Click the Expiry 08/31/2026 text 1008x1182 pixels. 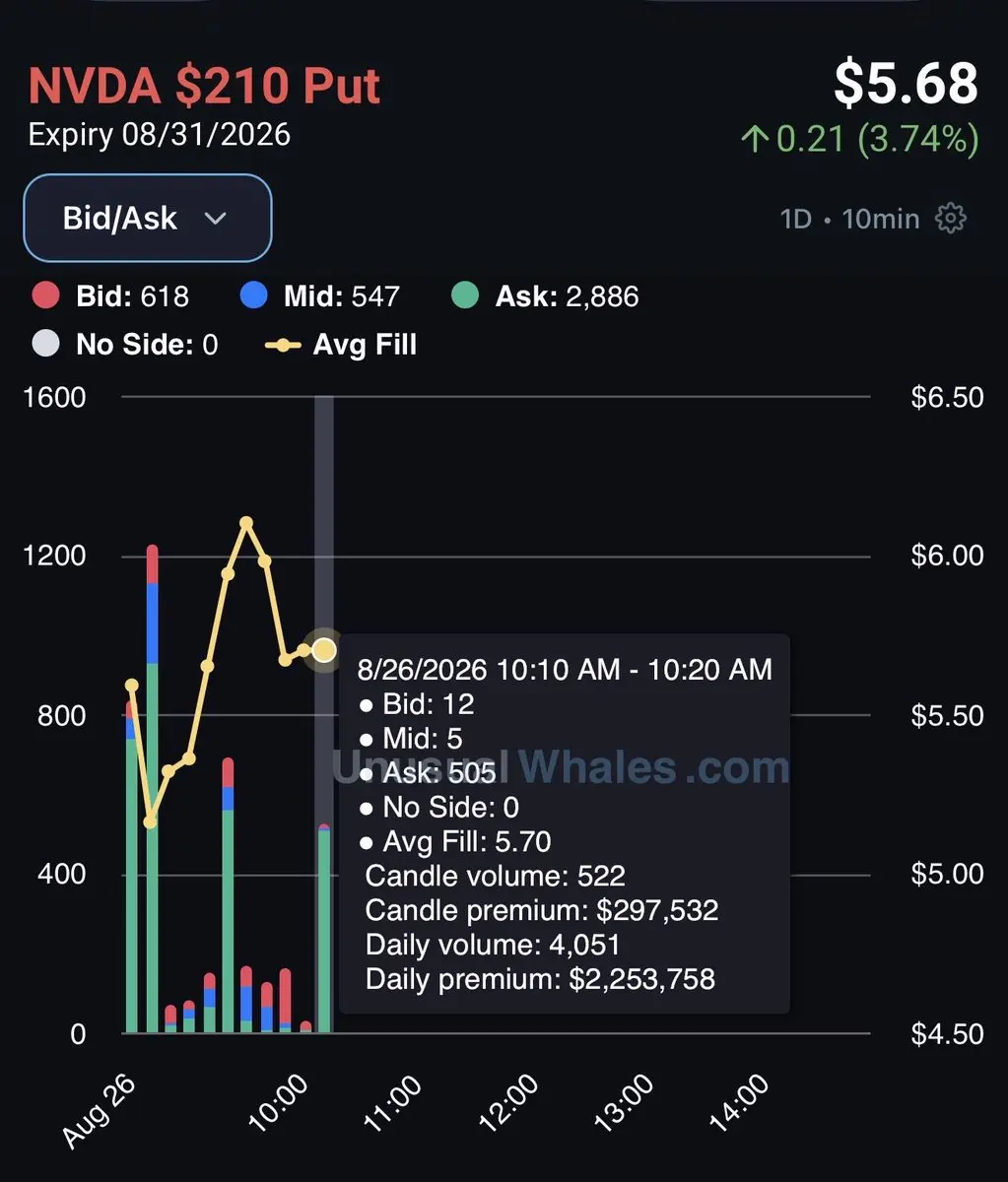tap(160, 135)
